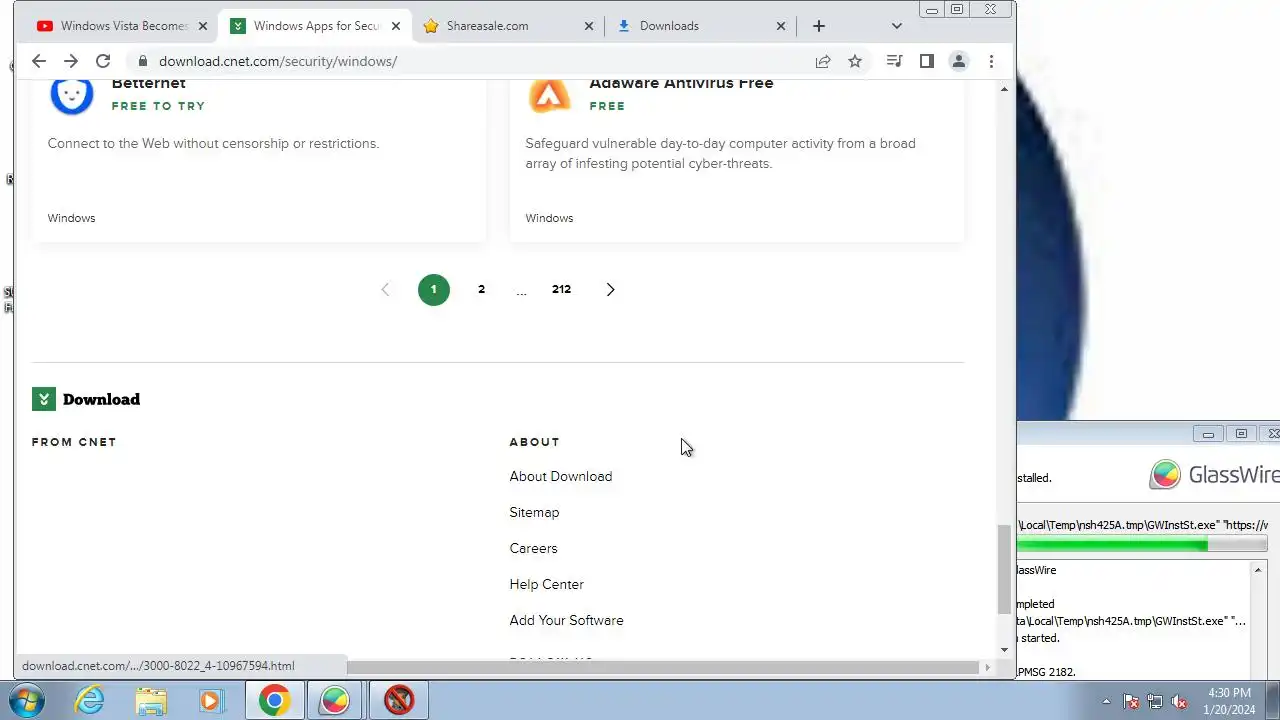
Task: Switch to Chrome in the taskbar
Action: [274, 700]
